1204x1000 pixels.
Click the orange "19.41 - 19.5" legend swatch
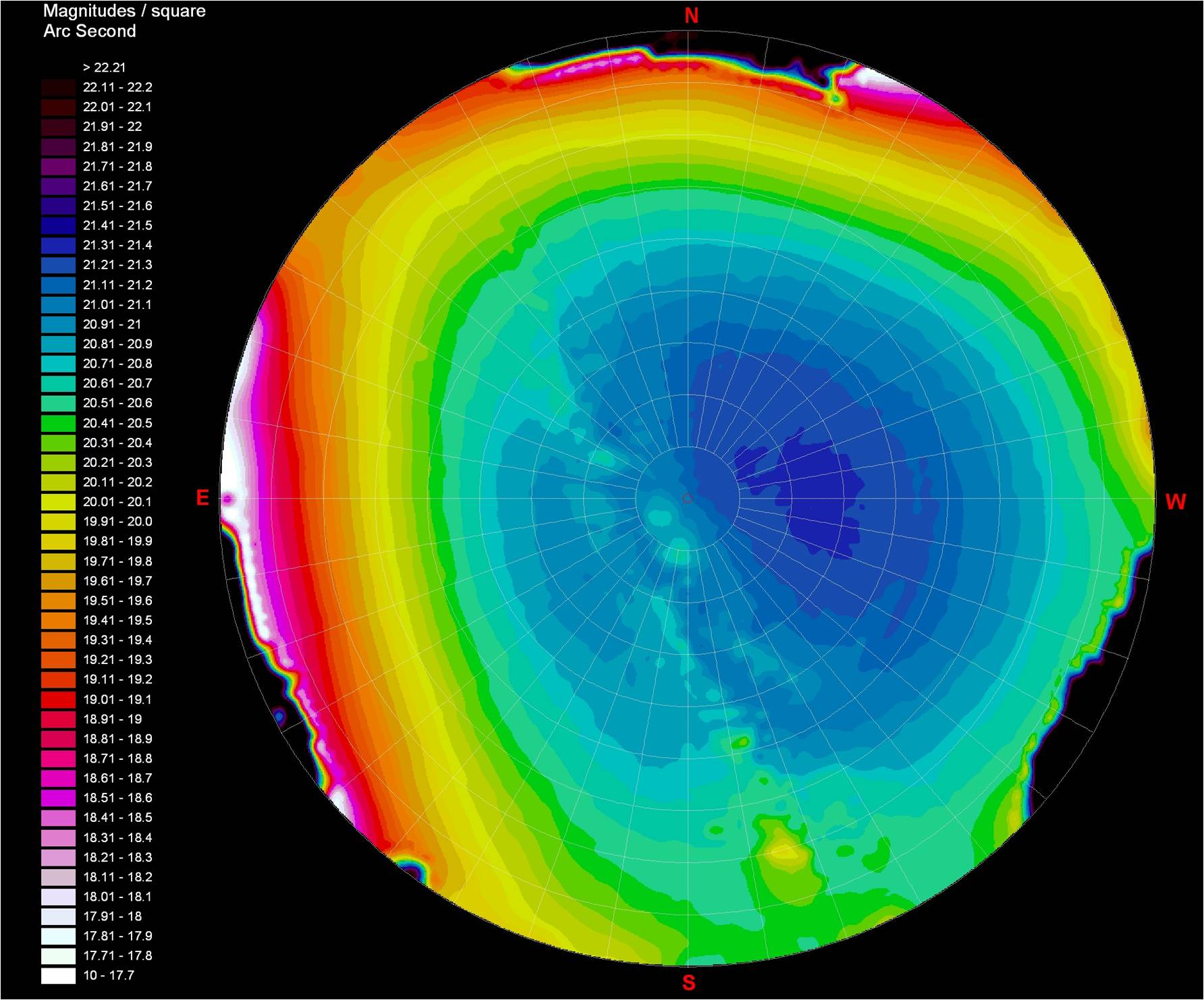click(x=57, y=621)
